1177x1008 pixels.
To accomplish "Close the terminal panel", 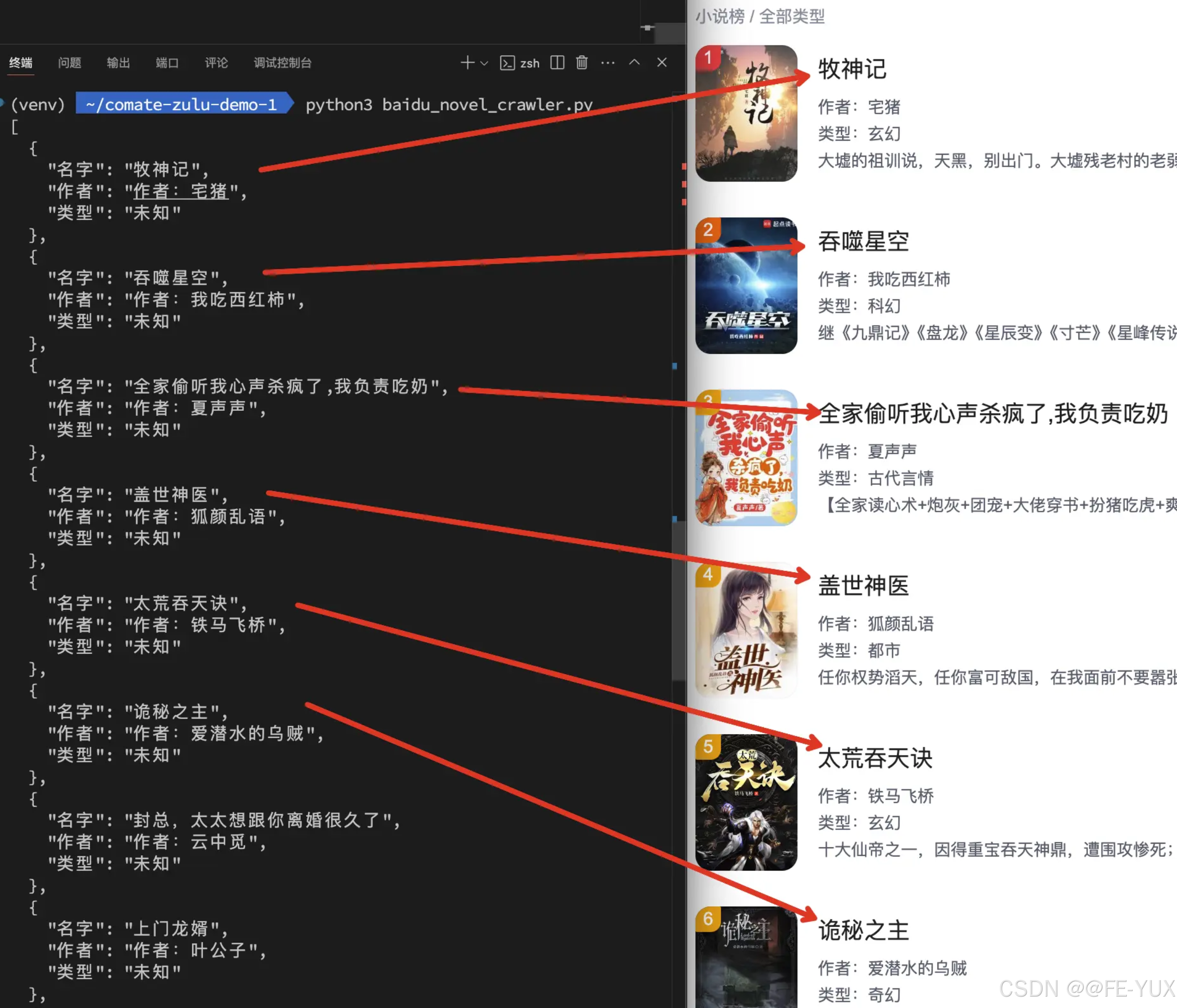I will [661, 63].
